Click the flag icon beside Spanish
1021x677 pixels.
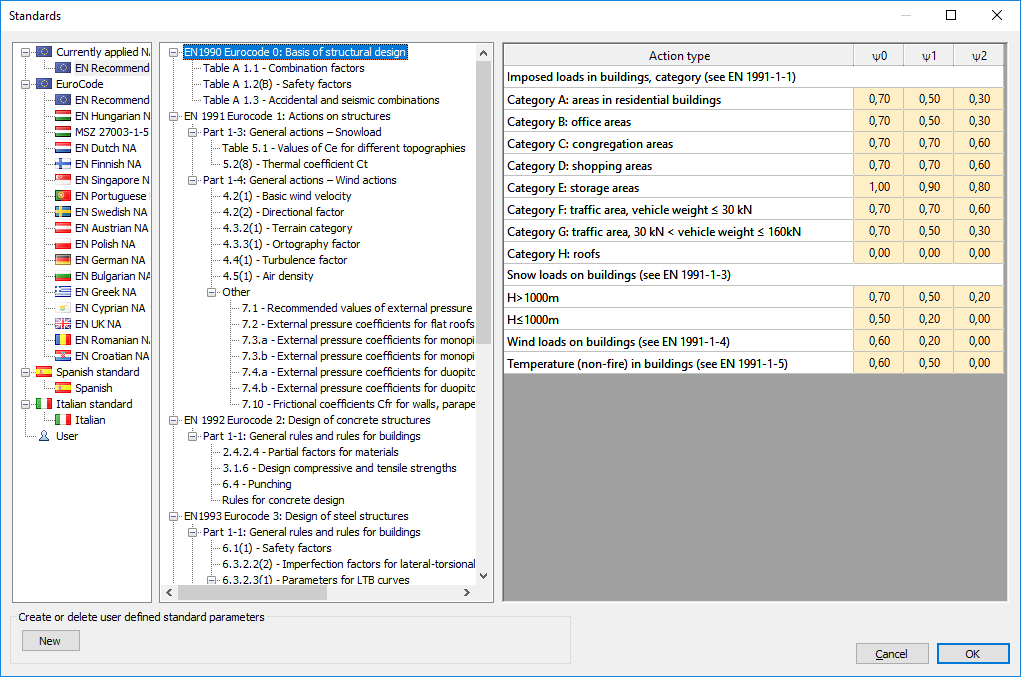63,388
